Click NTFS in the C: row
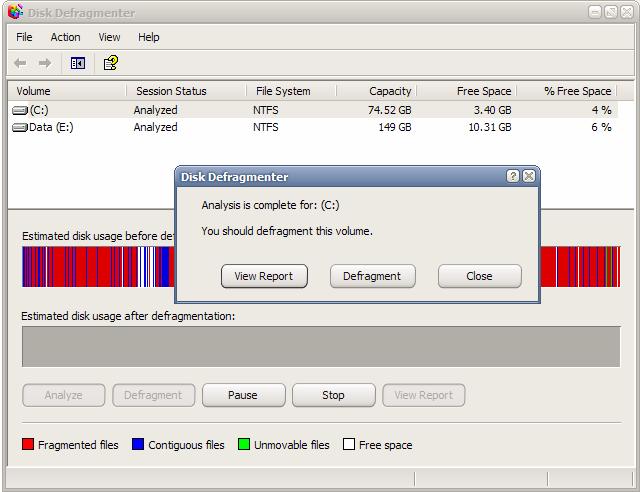640x492 pixels. [x=266, y=110]
